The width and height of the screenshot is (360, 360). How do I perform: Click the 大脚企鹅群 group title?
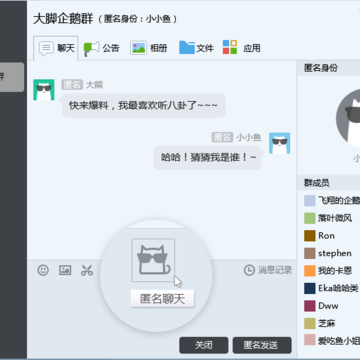click(63, 19)
